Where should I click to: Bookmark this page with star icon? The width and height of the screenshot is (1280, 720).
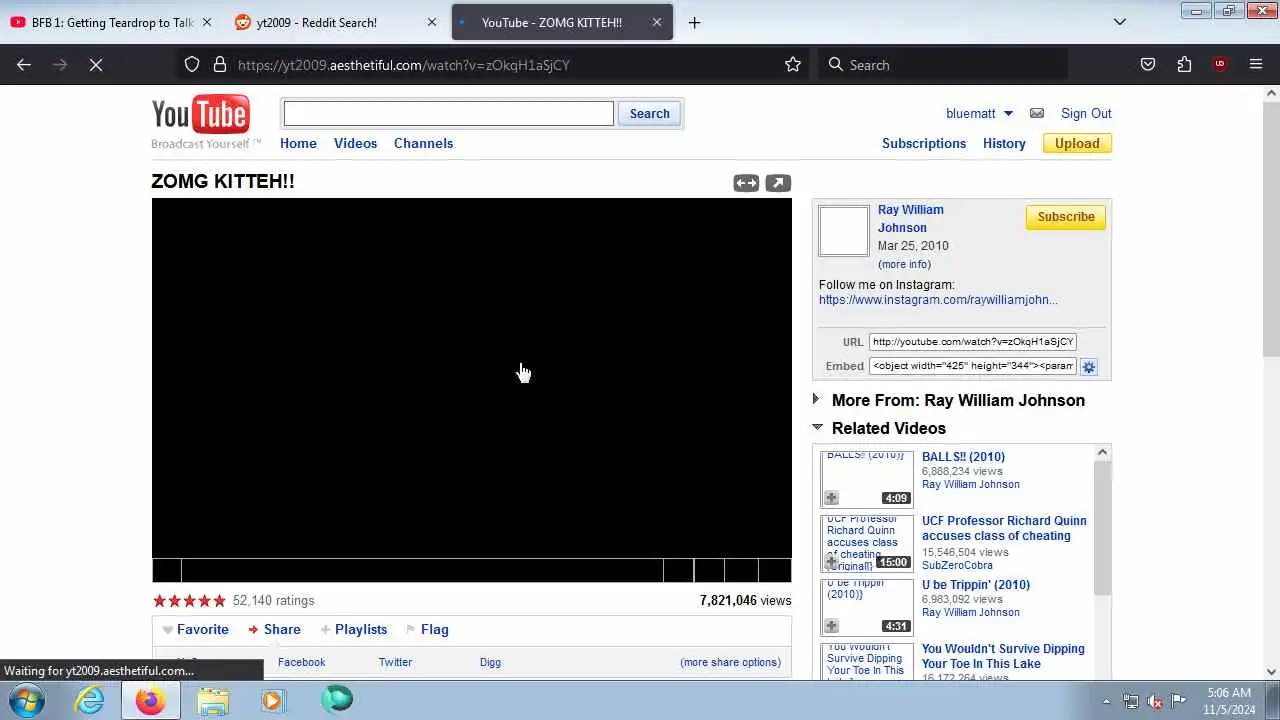point(793,65)
